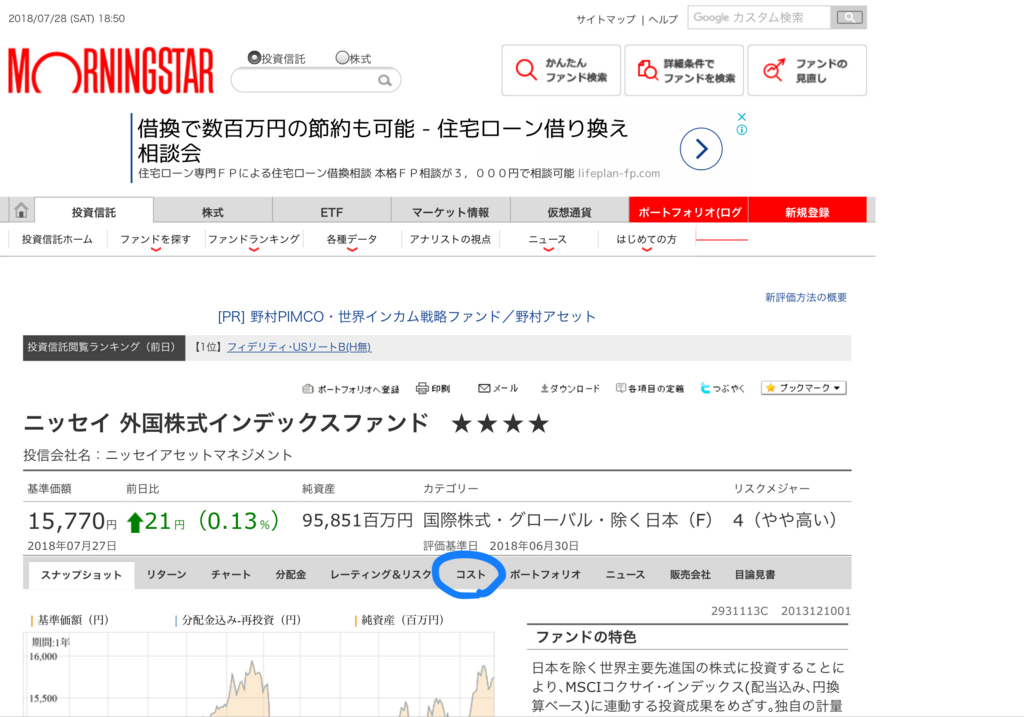Select the 投資信託 main tab

pyautogui.click(x=94, y=212)
